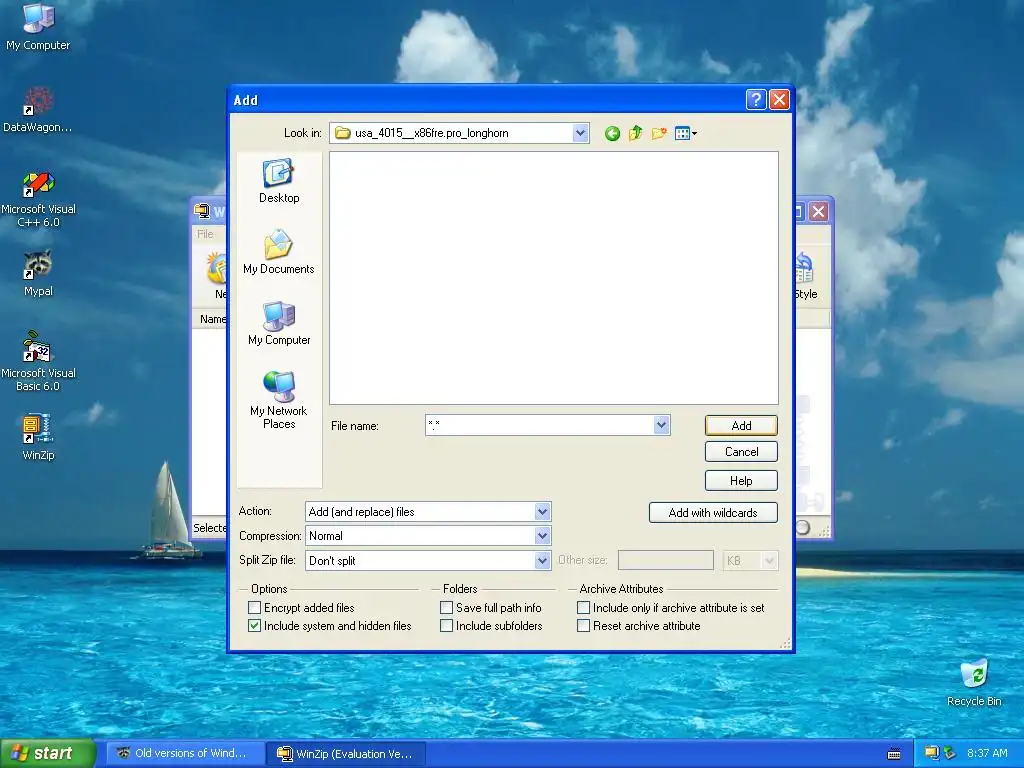Select Microsoft Visual Basic 6.0 desktop icon

pyautogui.click(x=38, y=361)
